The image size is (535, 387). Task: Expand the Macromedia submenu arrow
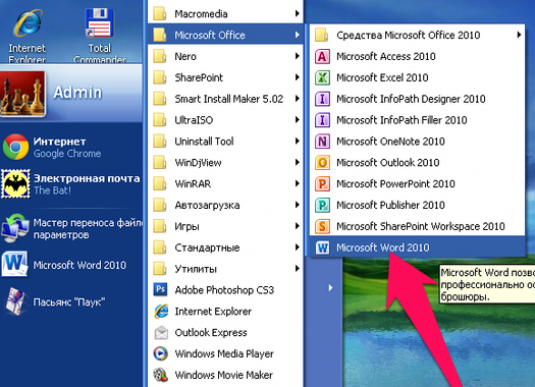point(297,13)
